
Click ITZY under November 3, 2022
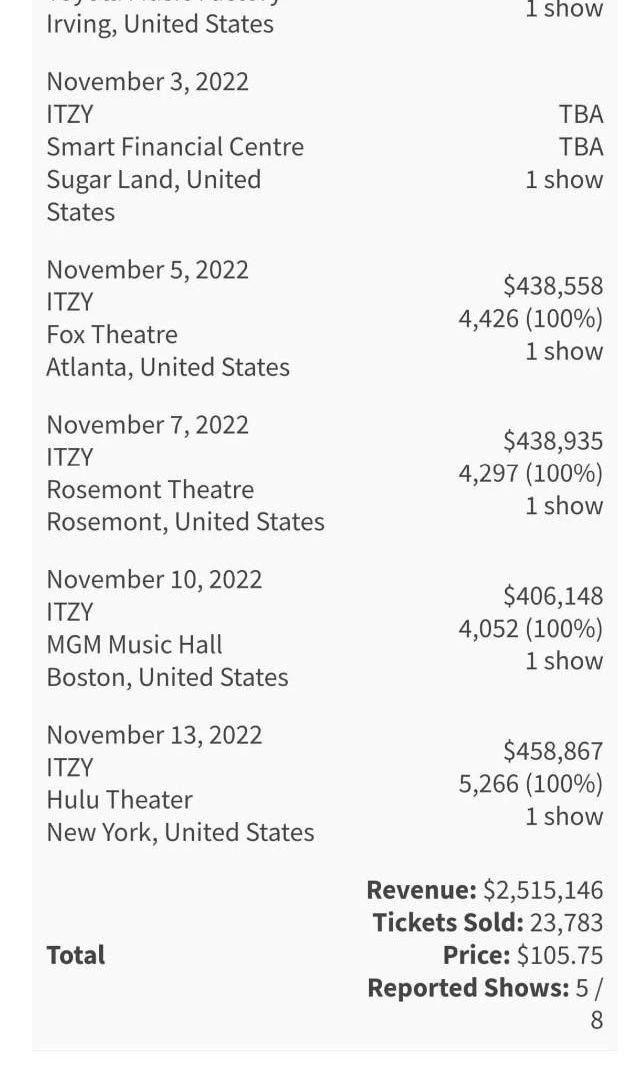click(x=69, y=114)
